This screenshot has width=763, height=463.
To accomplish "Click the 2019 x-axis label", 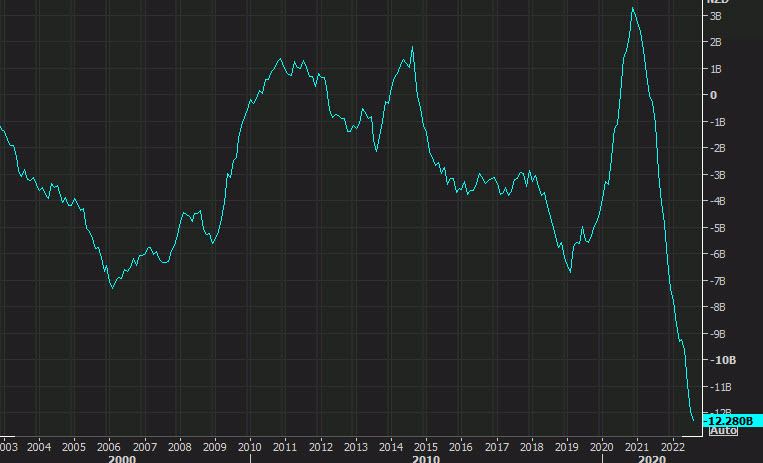I will click(x=566, y=447).
